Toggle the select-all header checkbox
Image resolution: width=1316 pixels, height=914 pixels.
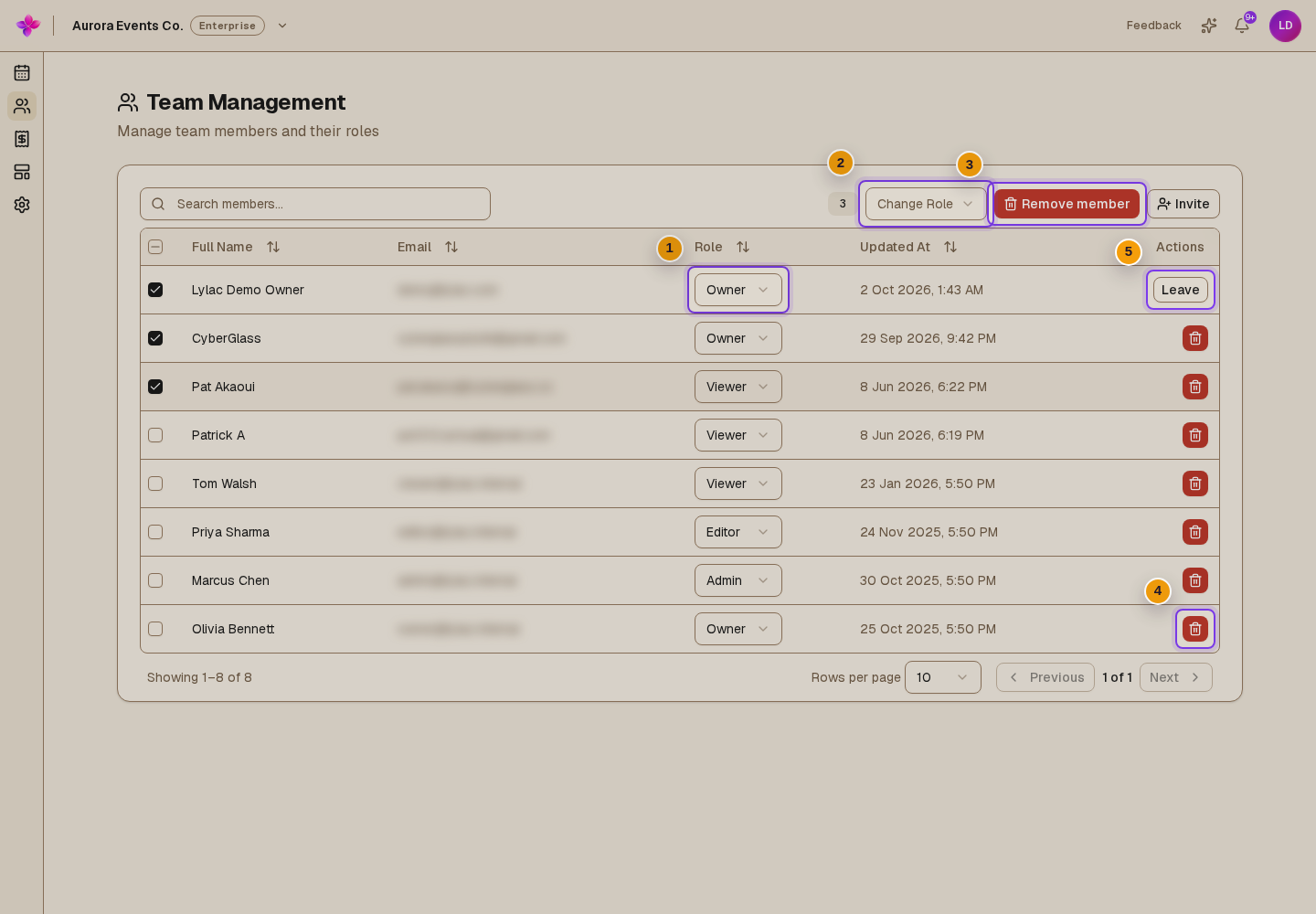[x=155, y=247]
